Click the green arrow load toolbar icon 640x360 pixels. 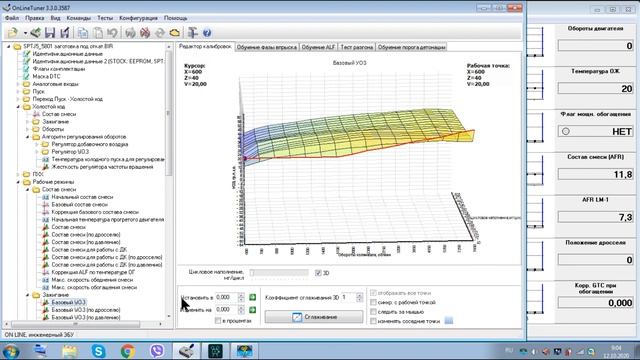[36, 33]
